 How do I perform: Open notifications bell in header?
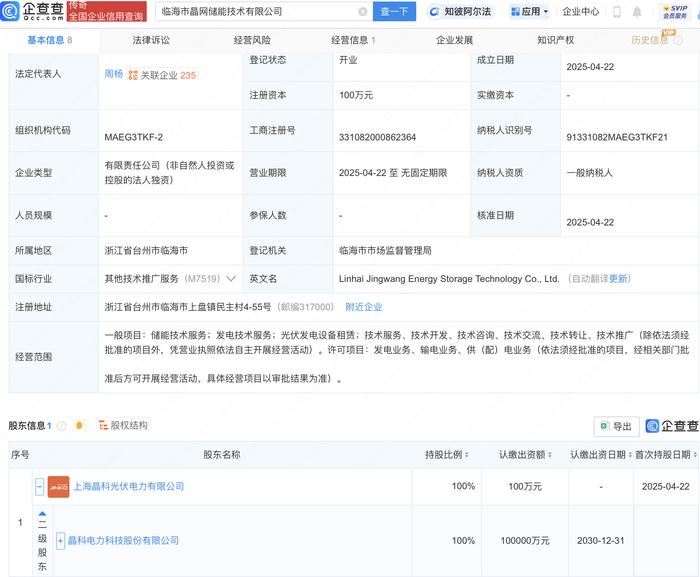pyautogui.click(x=637, y=12)
